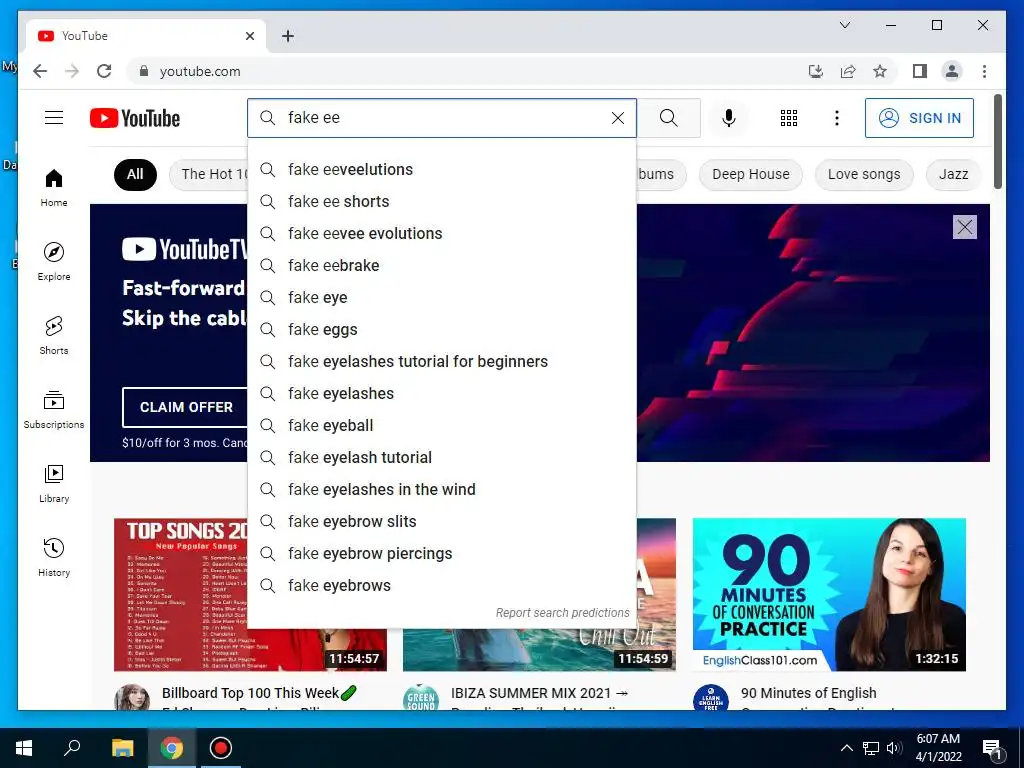This screenshot has width=1024, height=768.
Task: Bookmark this page with the star icon
Action: [880, 71]
